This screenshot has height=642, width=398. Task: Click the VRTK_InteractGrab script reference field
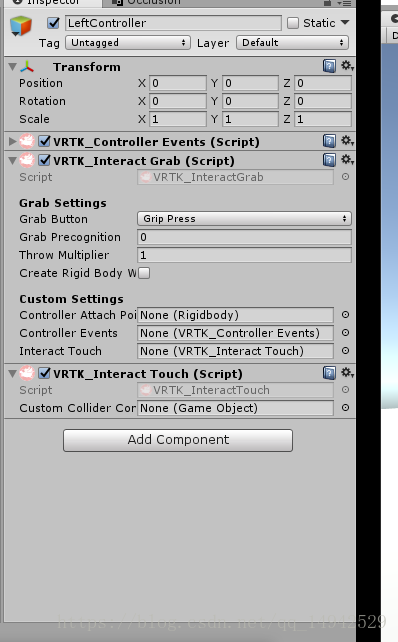pos(235,177)
